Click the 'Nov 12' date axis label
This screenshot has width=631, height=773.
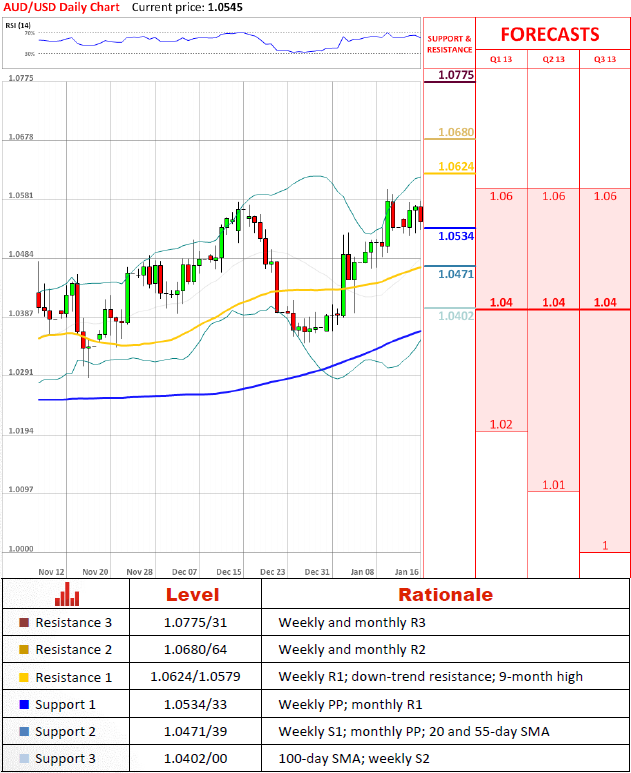[x=51, y=572]
